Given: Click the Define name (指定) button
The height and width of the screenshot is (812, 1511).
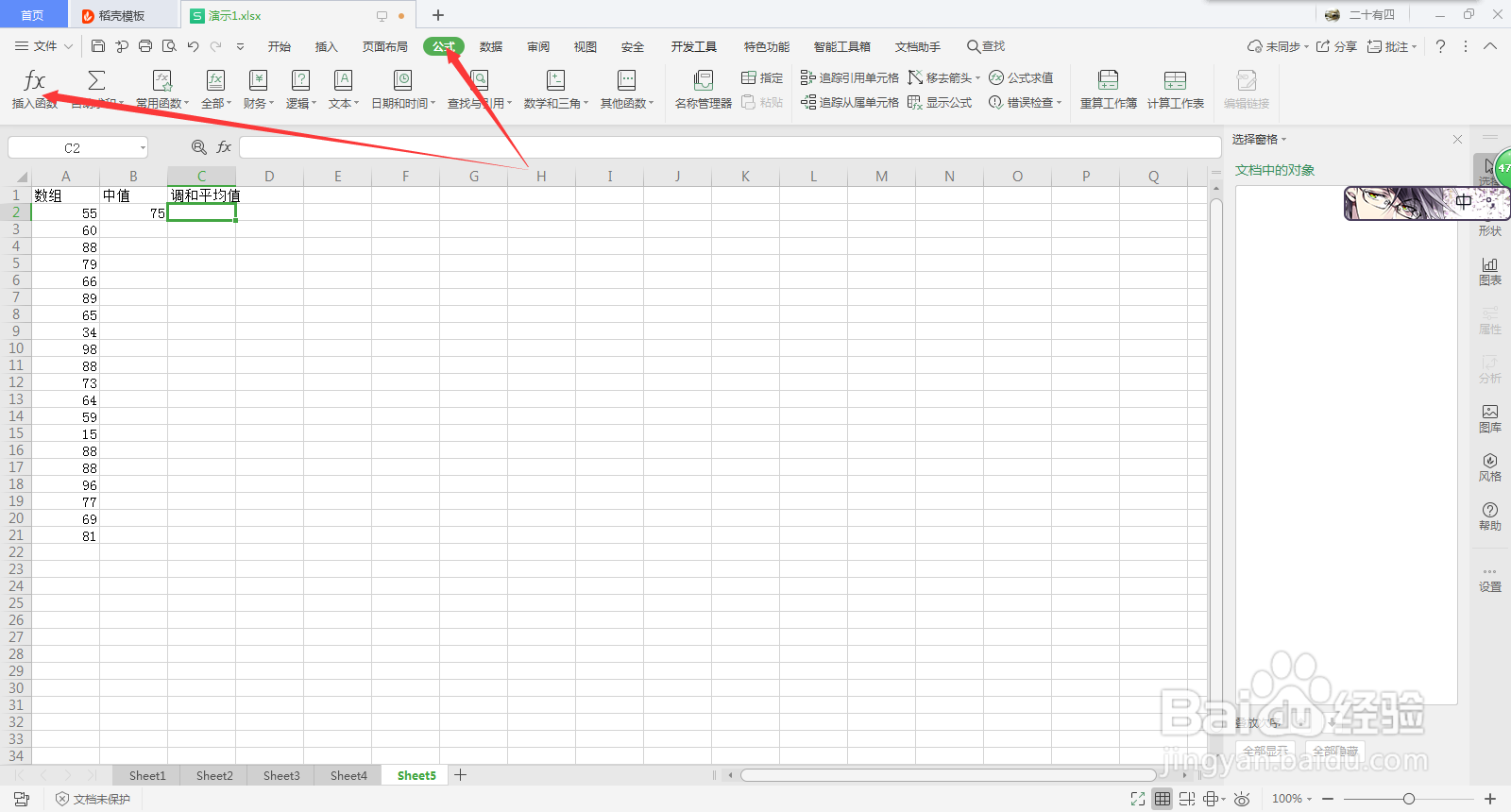Looking at the screenshot, I should coord(762,77).
